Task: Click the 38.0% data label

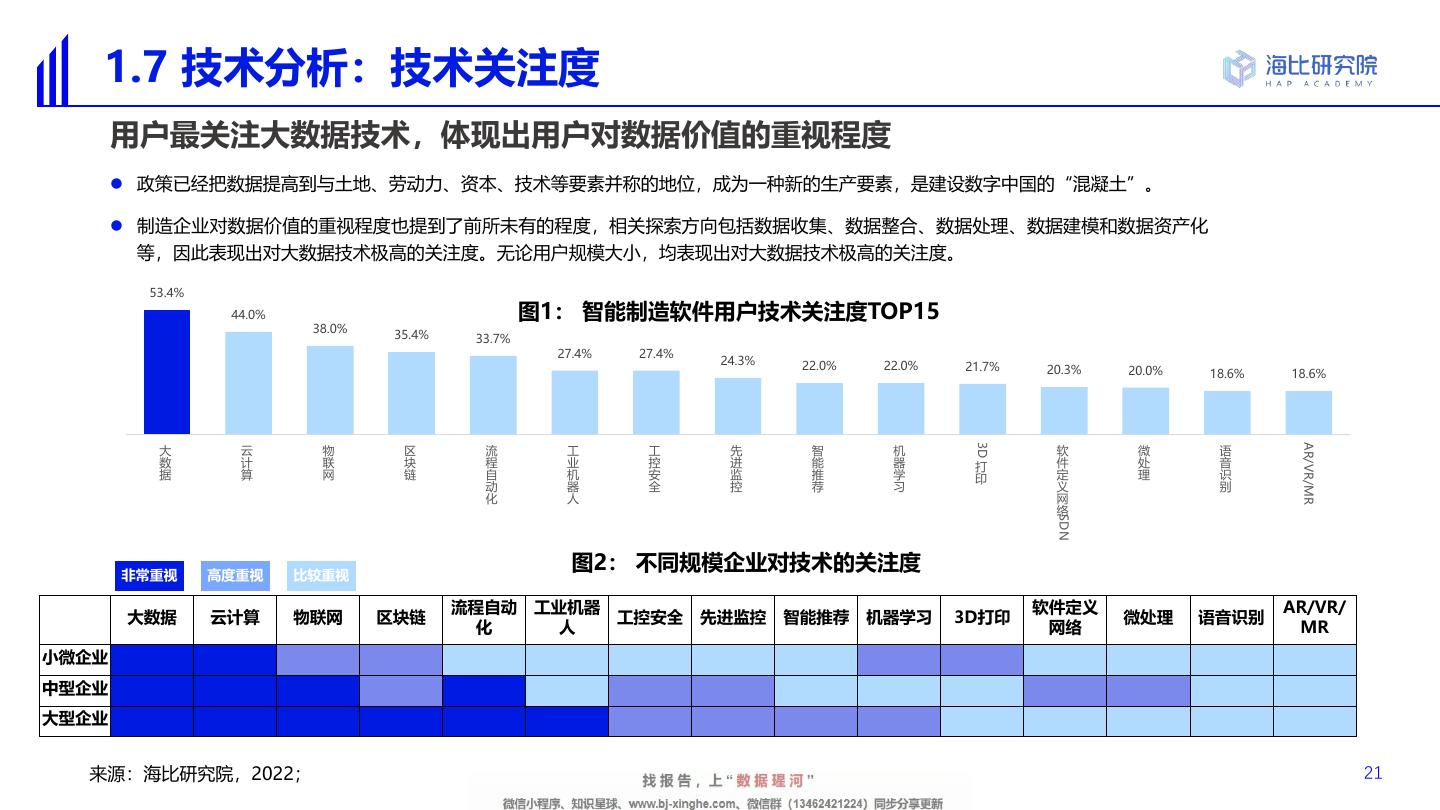Action: coord(330,329)
